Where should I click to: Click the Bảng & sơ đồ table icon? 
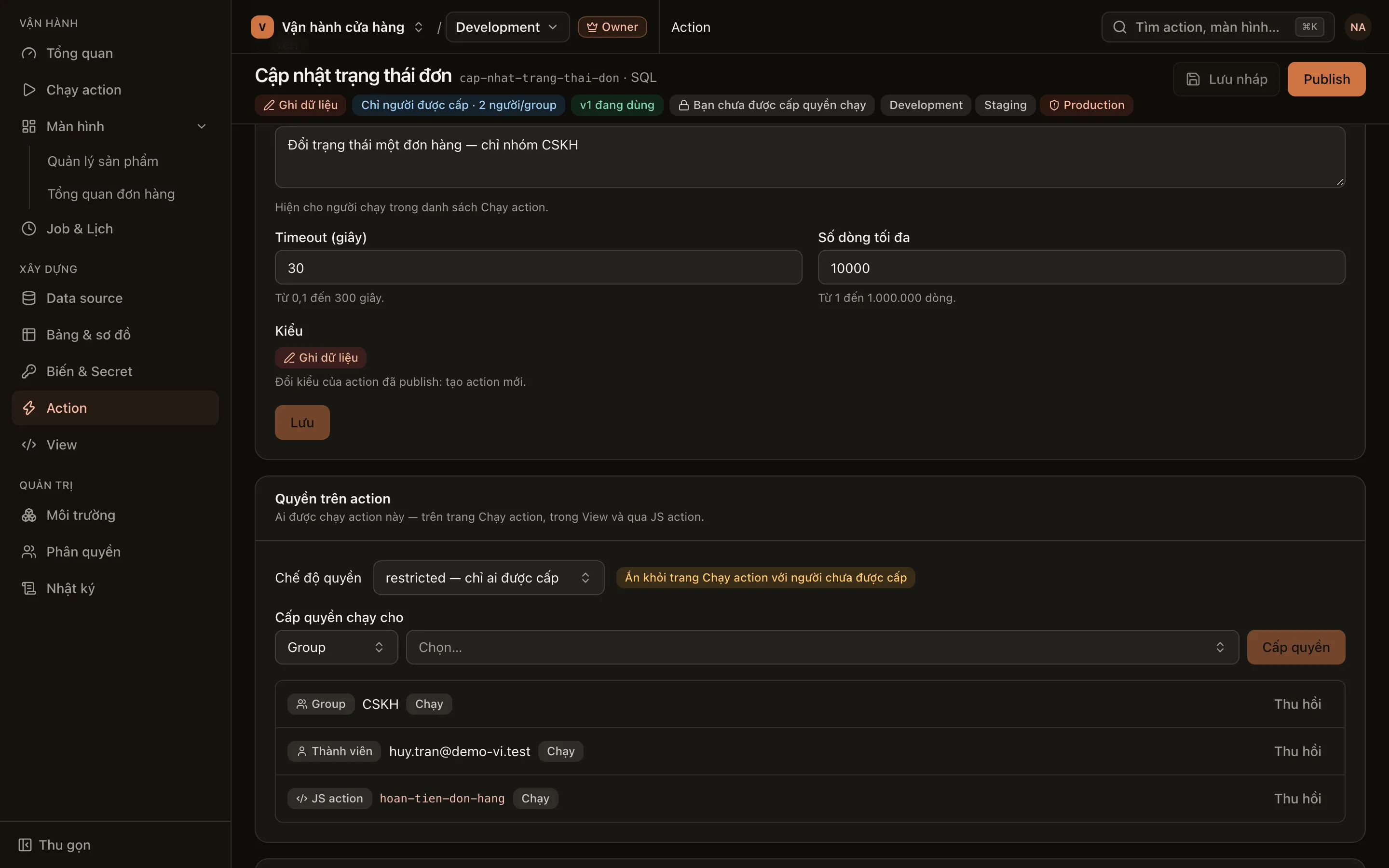coord(29,335)
